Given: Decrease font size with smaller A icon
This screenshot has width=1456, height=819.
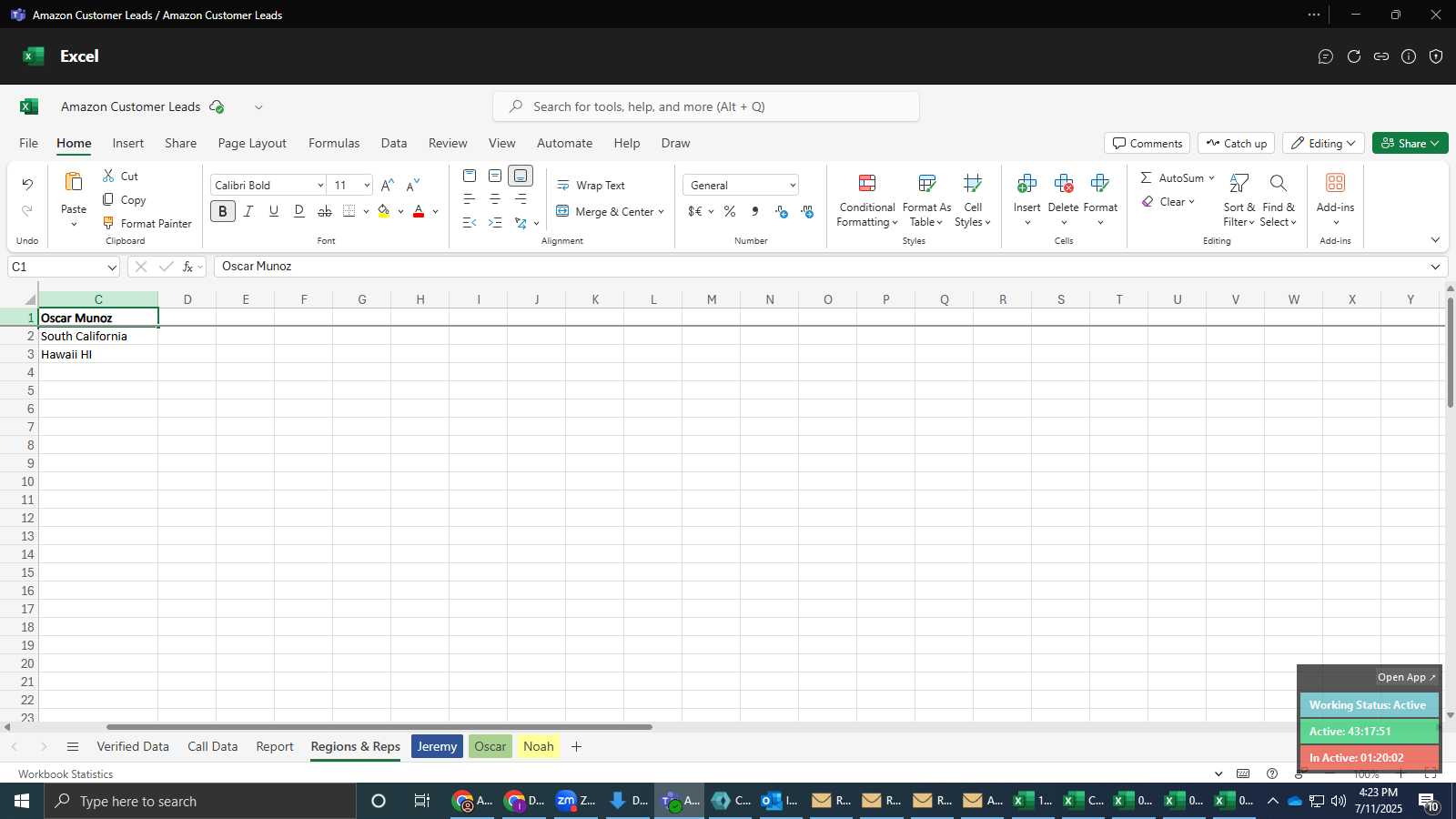Looking at the screenshot, I should tap(412, 185).
